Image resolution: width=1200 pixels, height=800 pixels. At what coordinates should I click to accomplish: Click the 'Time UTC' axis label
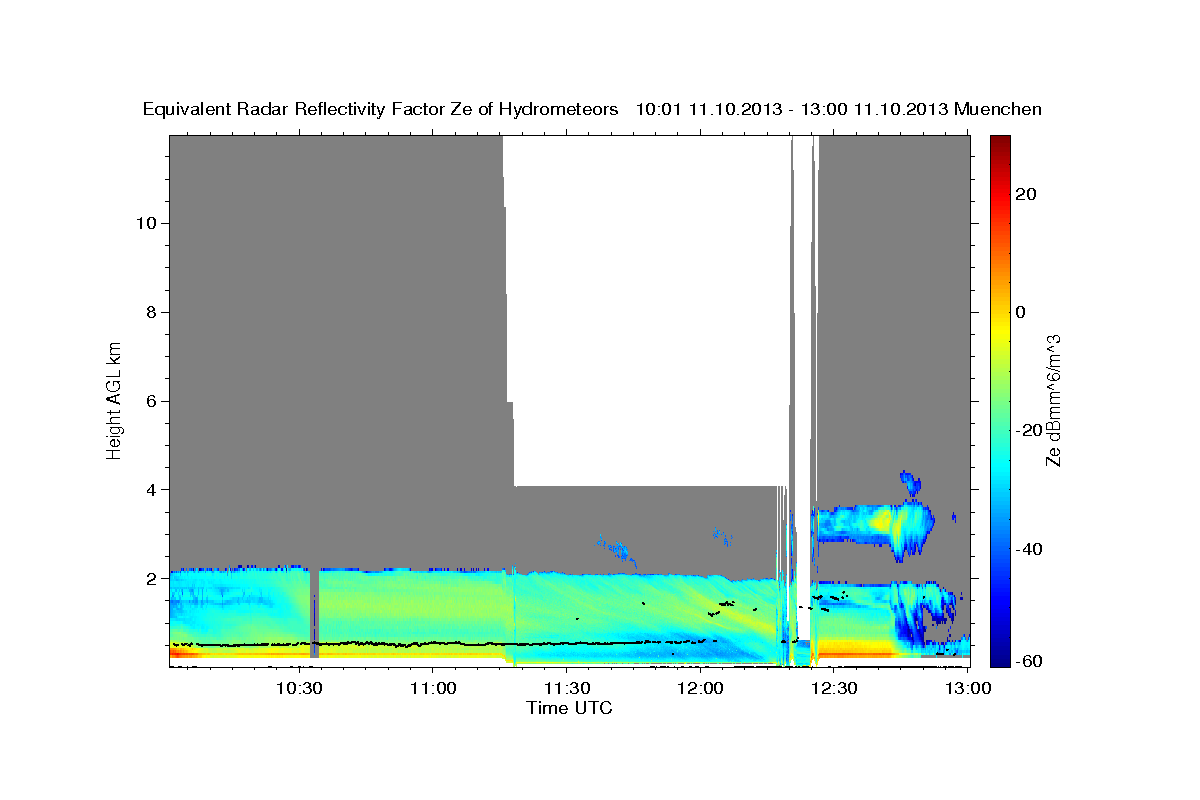(569, 708)
